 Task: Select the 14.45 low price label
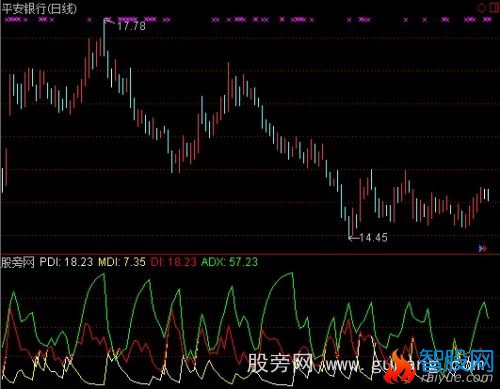(374, 238)
